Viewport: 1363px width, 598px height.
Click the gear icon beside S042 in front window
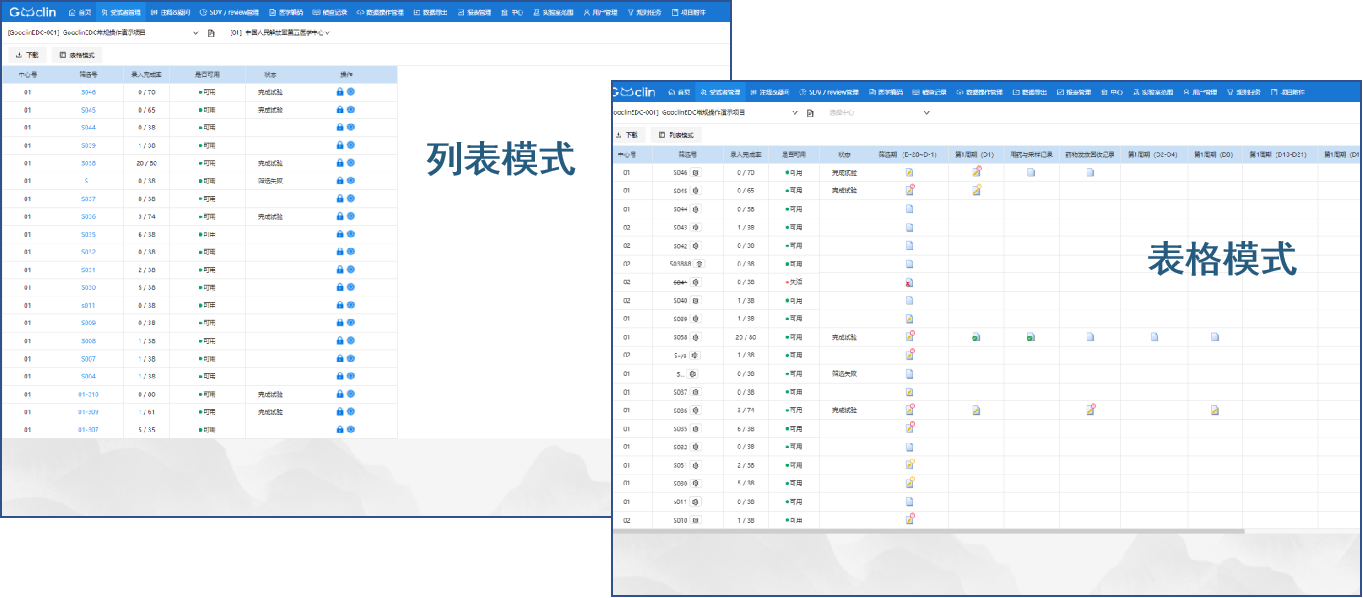click(695, 246)
